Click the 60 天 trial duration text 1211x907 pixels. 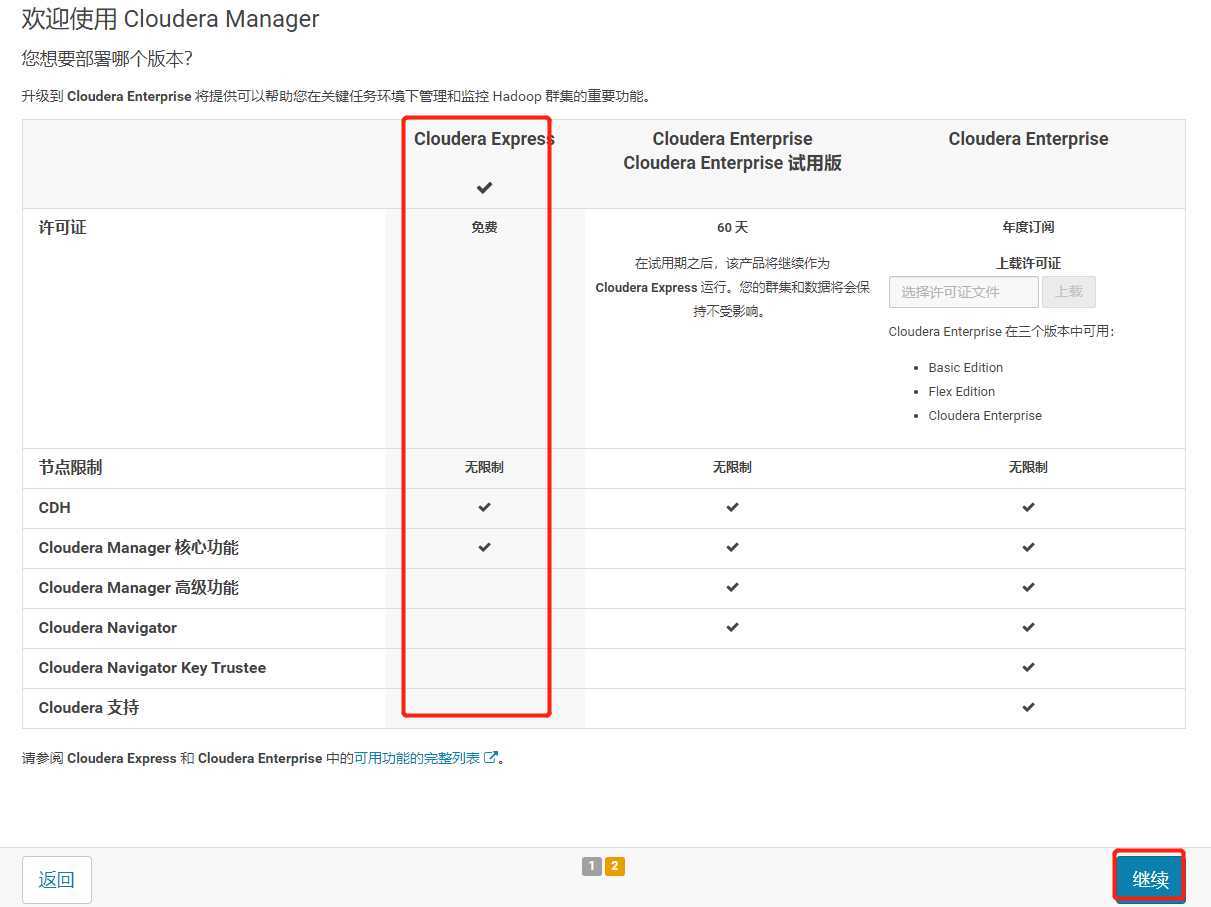(732, 227)
